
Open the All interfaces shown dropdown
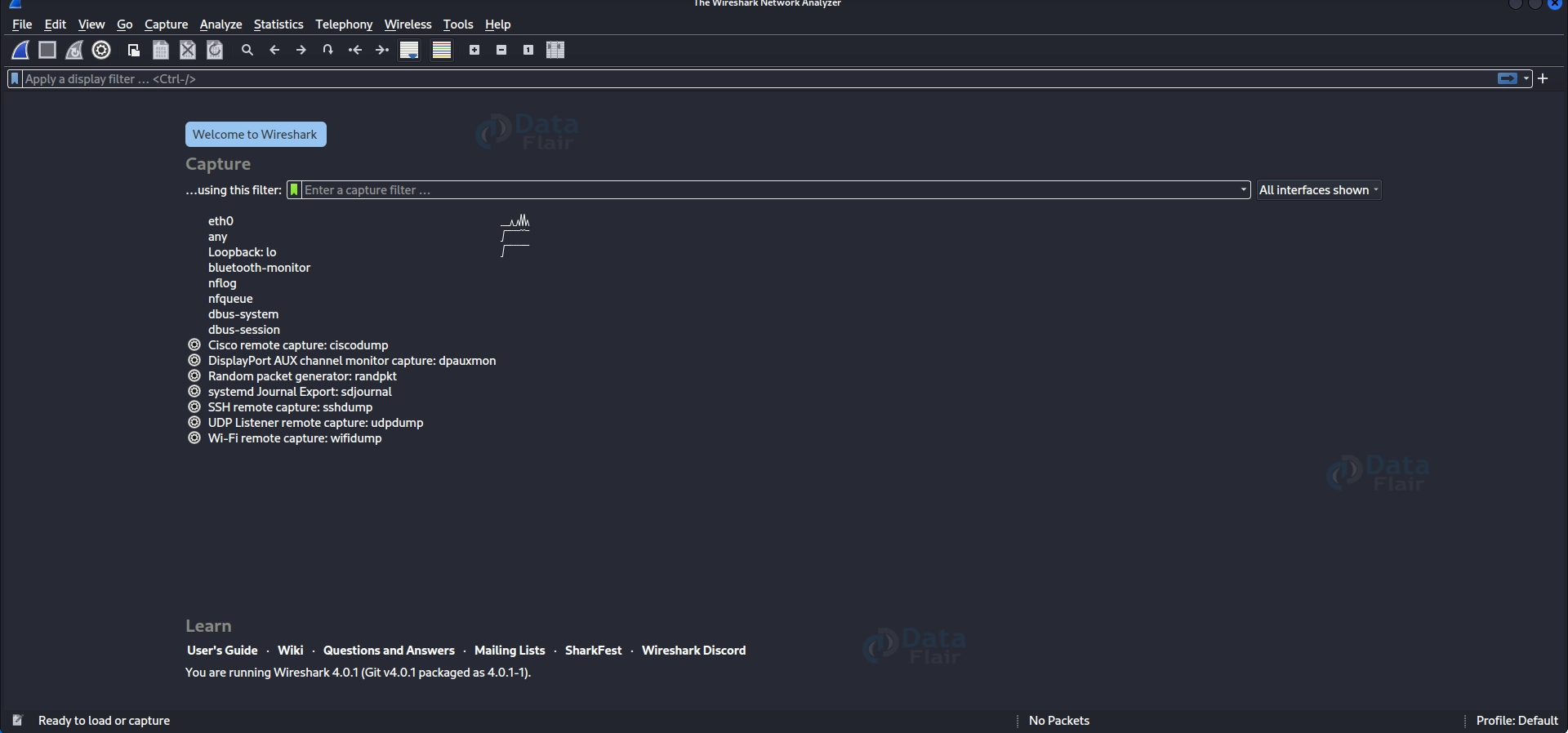click(x=1319, y=190)
